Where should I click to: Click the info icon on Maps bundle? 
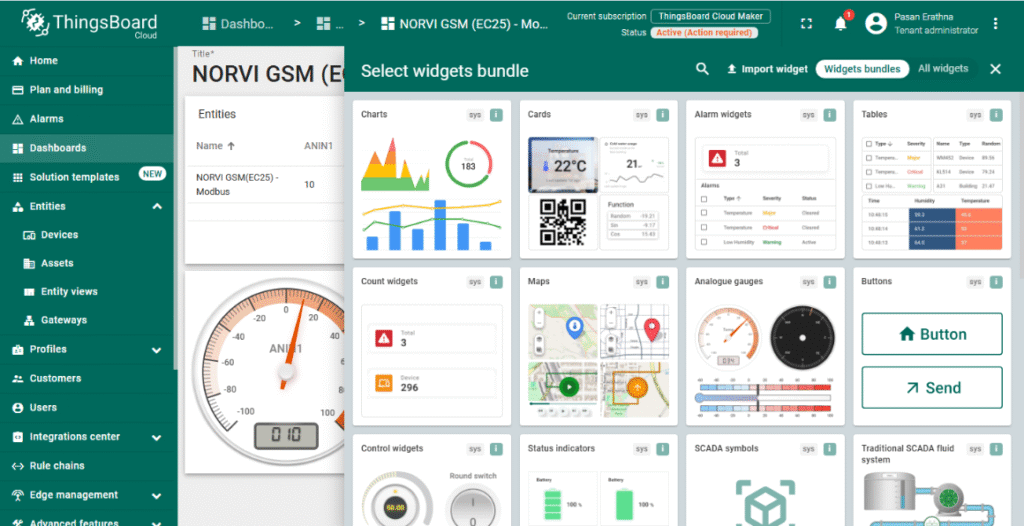click(x=663, y=282)
